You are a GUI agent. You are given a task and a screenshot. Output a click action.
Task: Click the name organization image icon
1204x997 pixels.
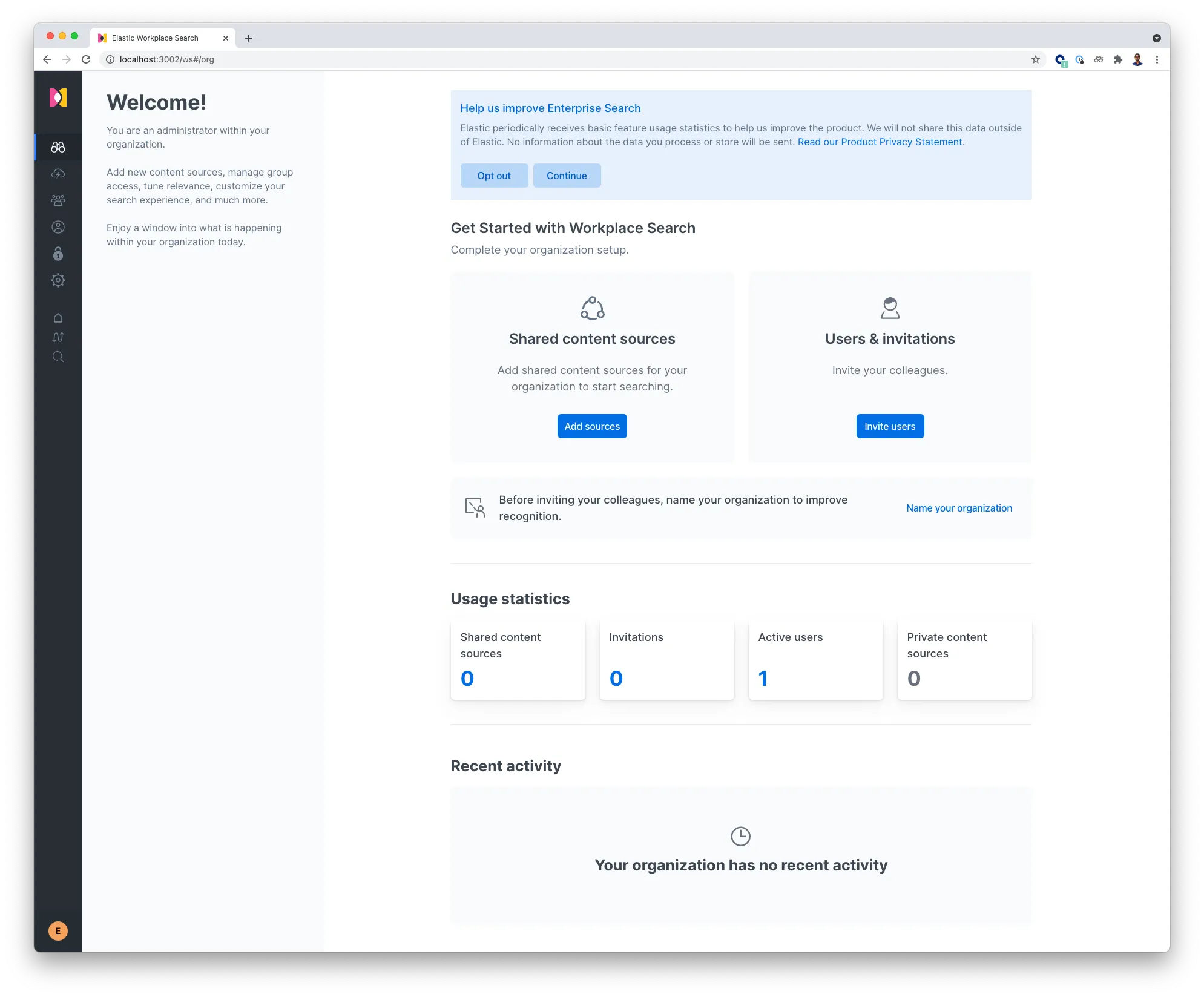click(475, 508)
